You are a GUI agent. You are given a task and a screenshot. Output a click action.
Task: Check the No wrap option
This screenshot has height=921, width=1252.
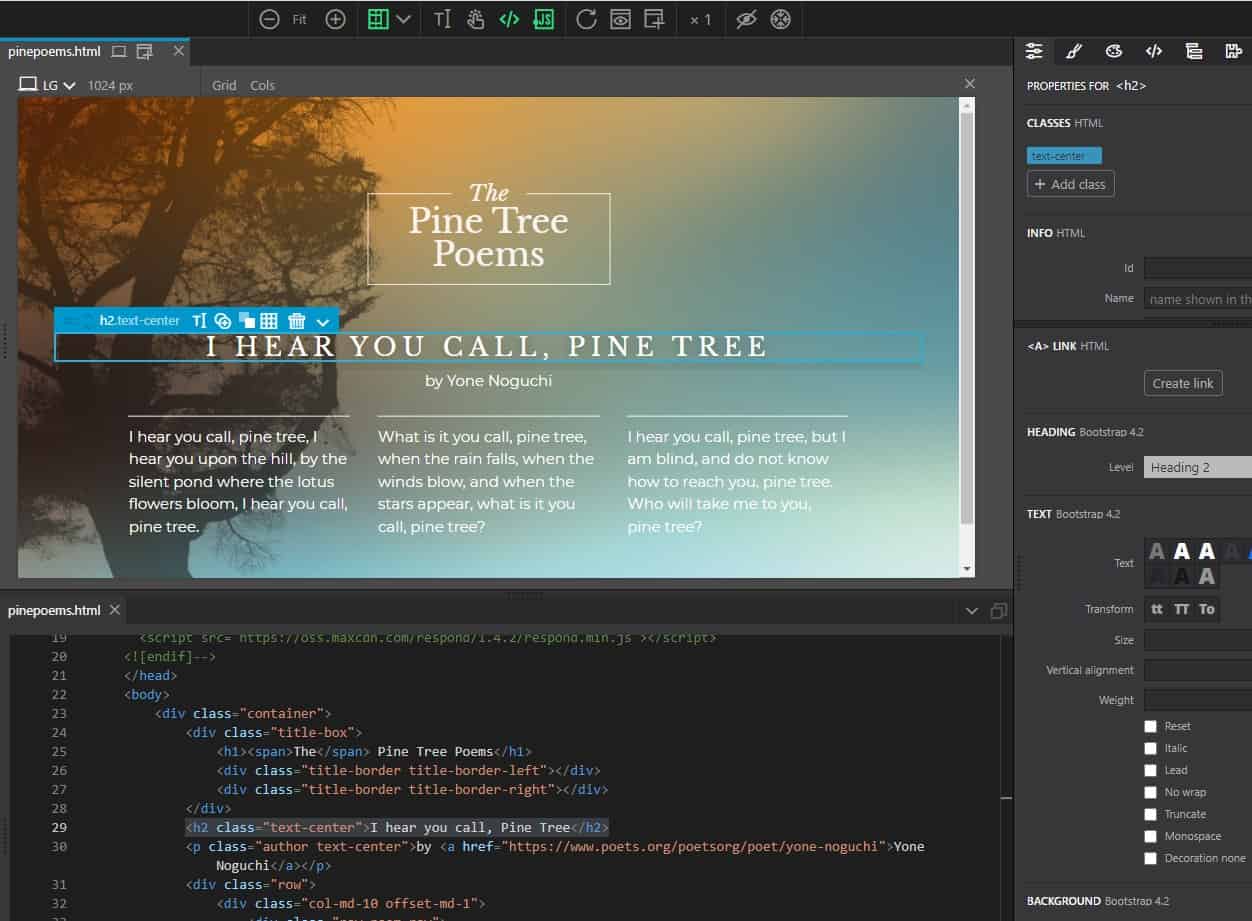point(1150,792)
